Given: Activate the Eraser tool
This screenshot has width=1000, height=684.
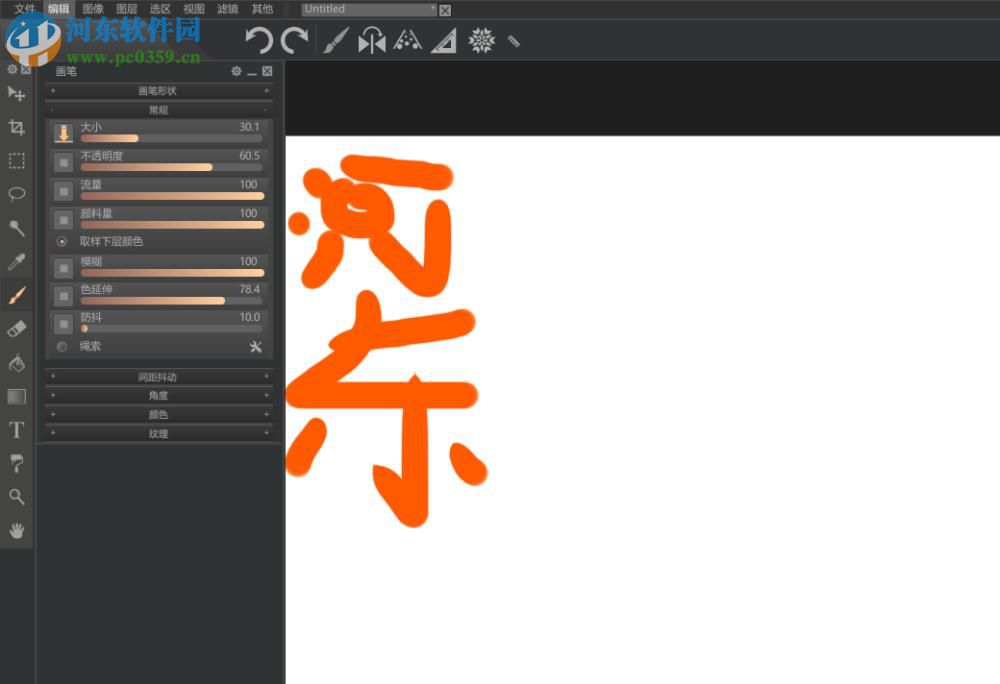Looking at the screenshot, I should click(16, 329).
